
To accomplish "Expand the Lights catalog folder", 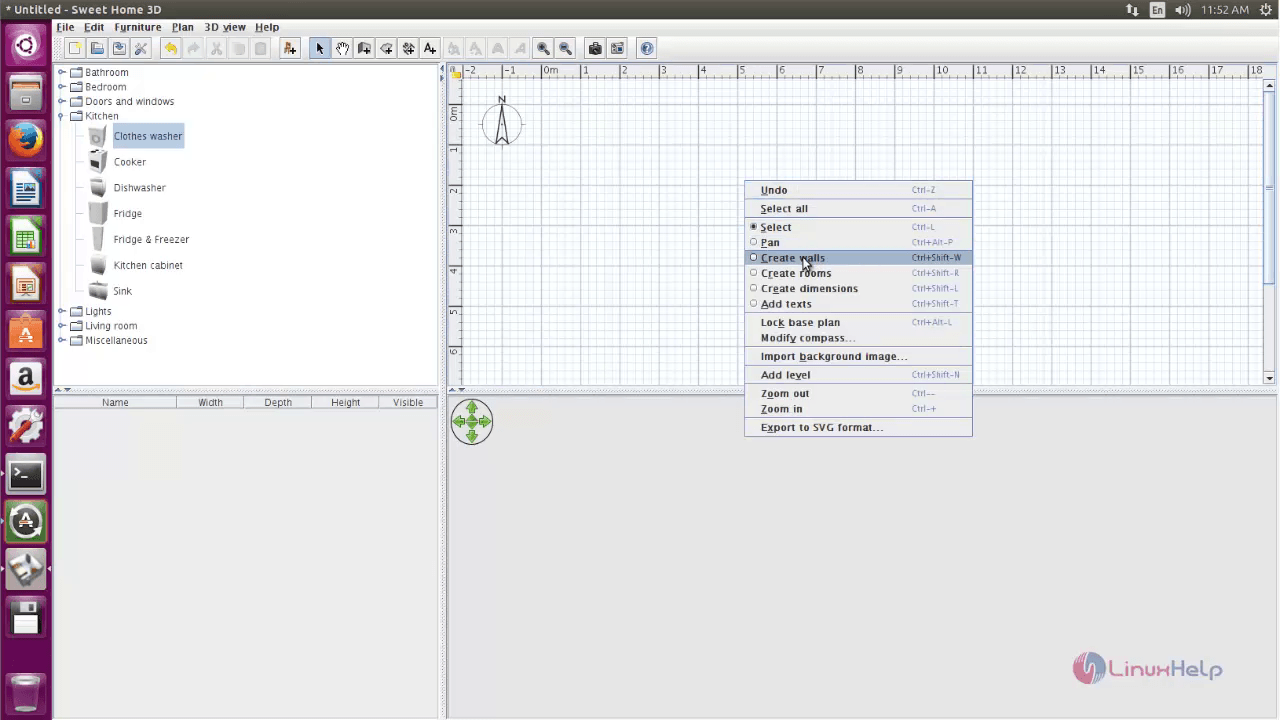I will [x=62, y=311].
